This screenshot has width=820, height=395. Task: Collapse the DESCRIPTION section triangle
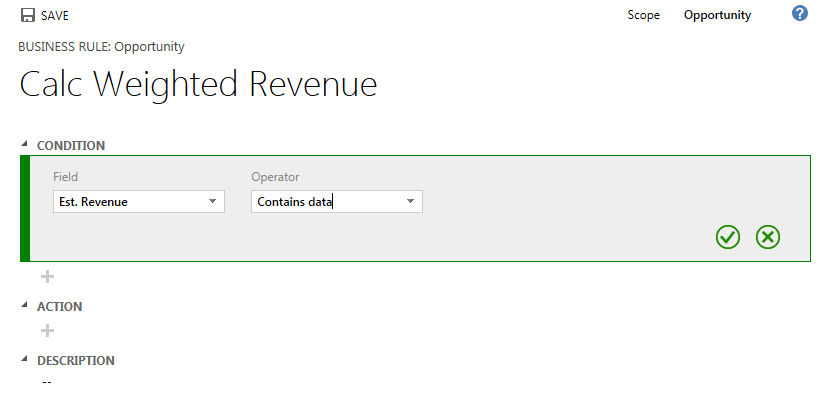click(24, 359)
